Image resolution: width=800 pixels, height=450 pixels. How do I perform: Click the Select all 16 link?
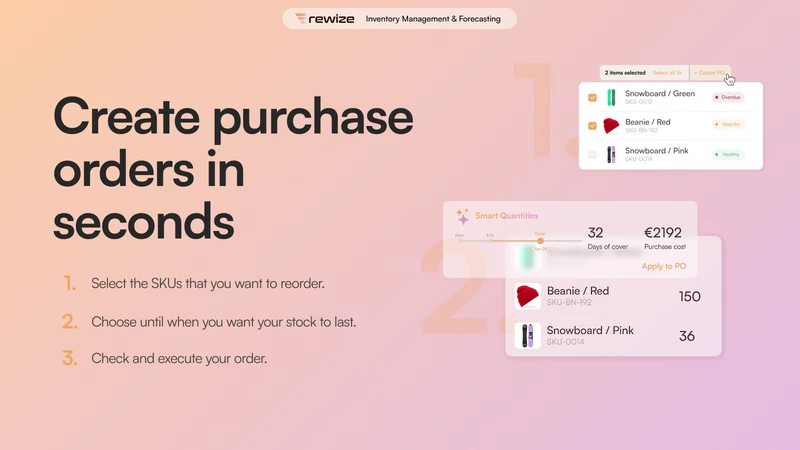(667, 72)
